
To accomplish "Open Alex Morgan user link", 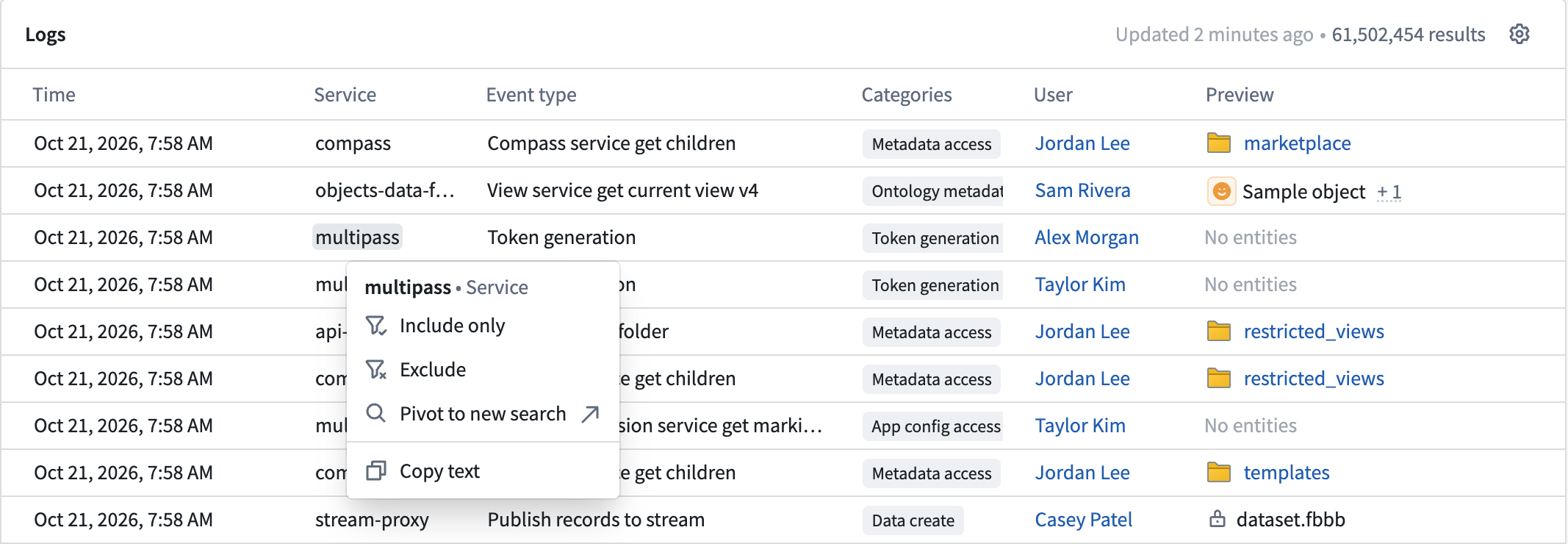I will coord(1087,237).
